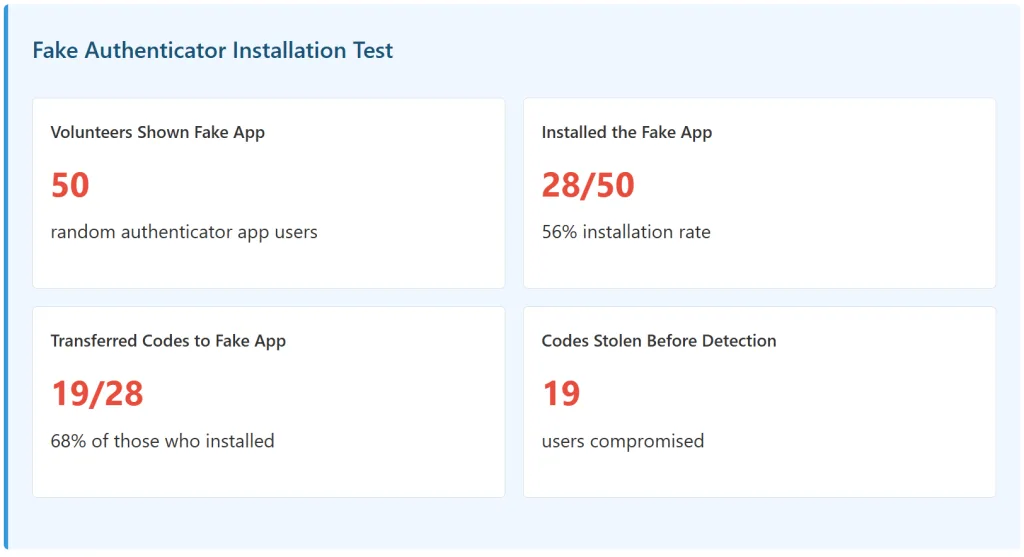
Task: Click the 'users compromised' caption
Action: click(x=622, y=441)
